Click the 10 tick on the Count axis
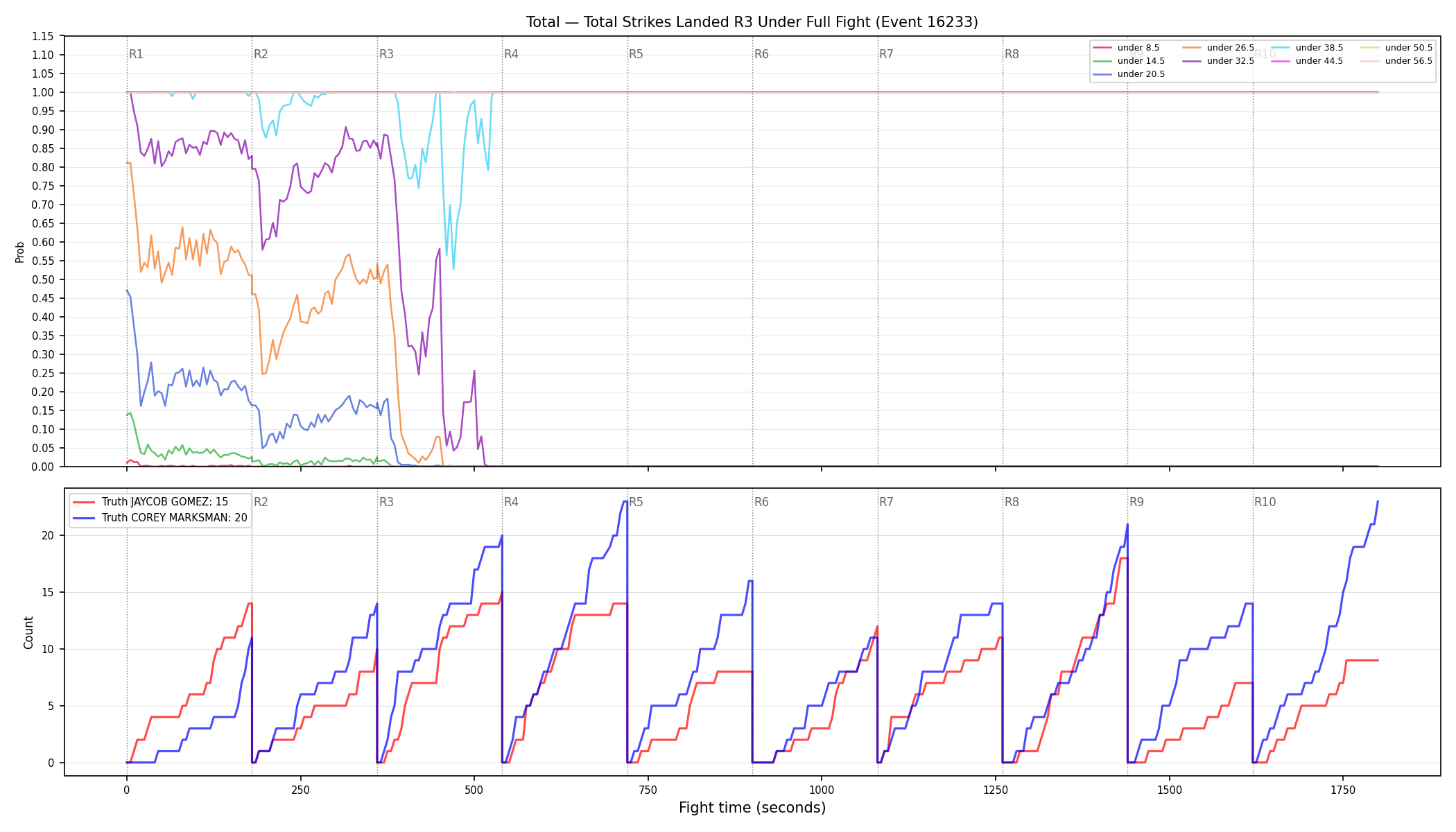 [48, 649]
